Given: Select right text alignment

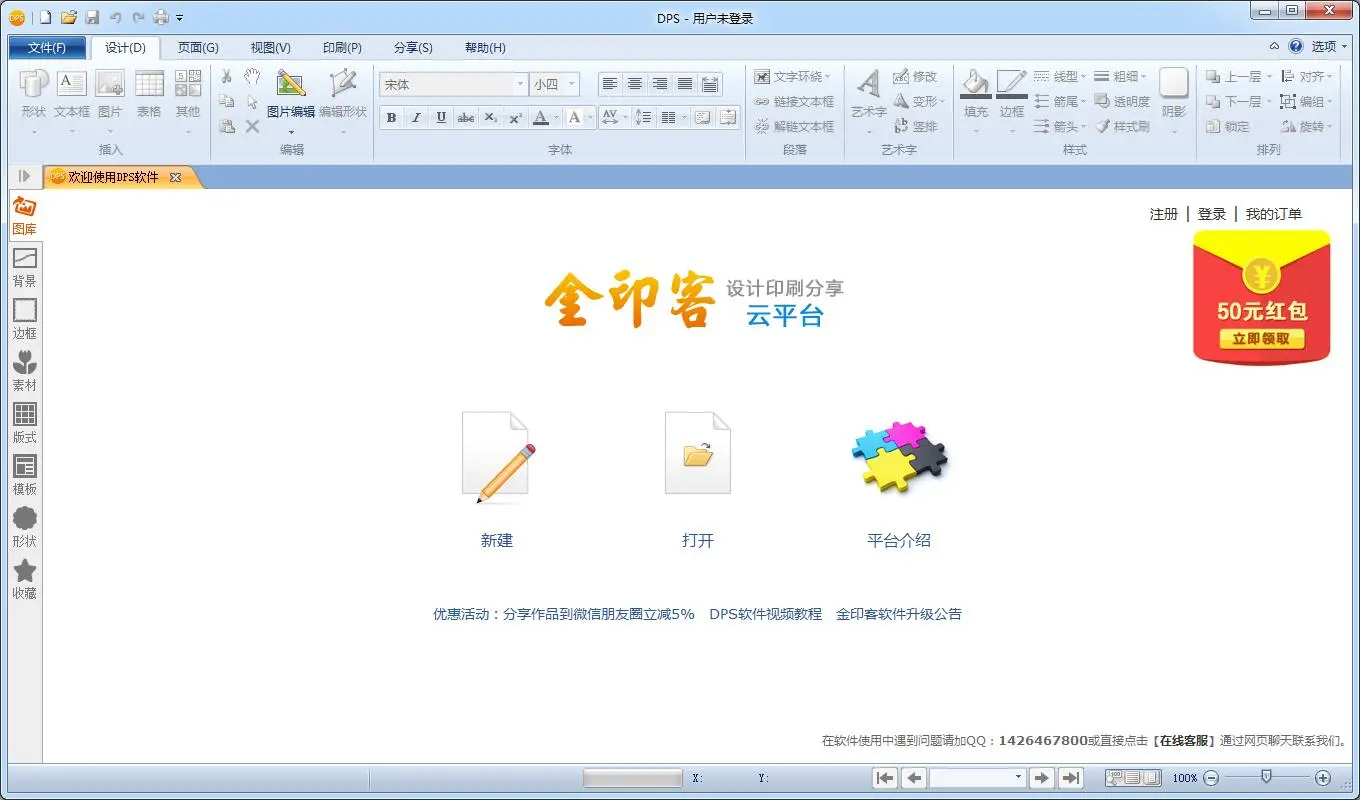Looking at the screenshot, I should [x=659, y=84].
